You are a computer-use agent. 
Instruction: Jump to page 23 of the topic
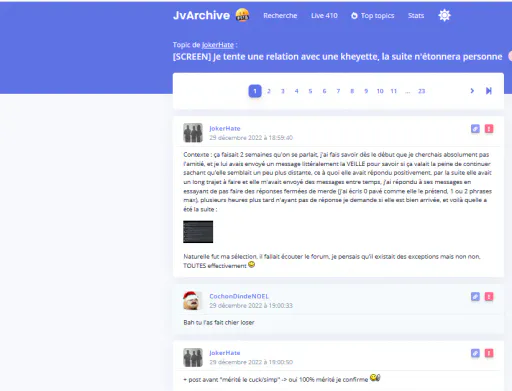pos(422,91)
